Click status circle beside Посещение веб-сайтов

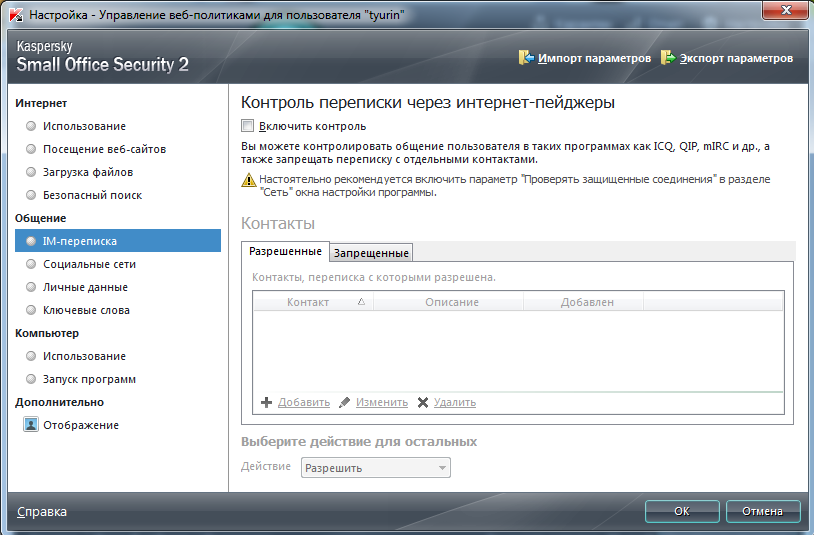[31, 149]
